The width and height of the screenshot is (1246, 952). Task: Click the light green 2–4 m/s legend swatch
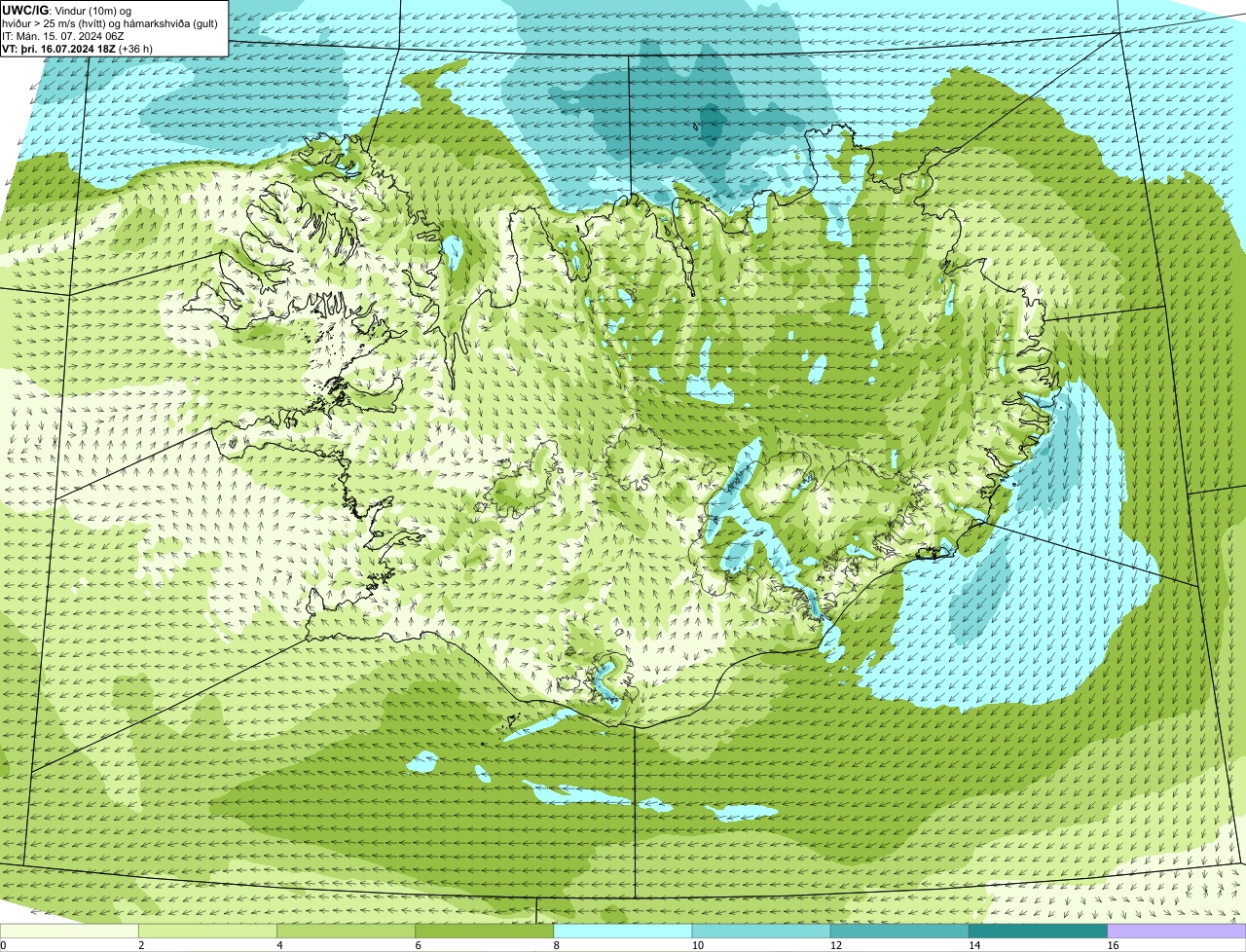click(x=208, y=932)
